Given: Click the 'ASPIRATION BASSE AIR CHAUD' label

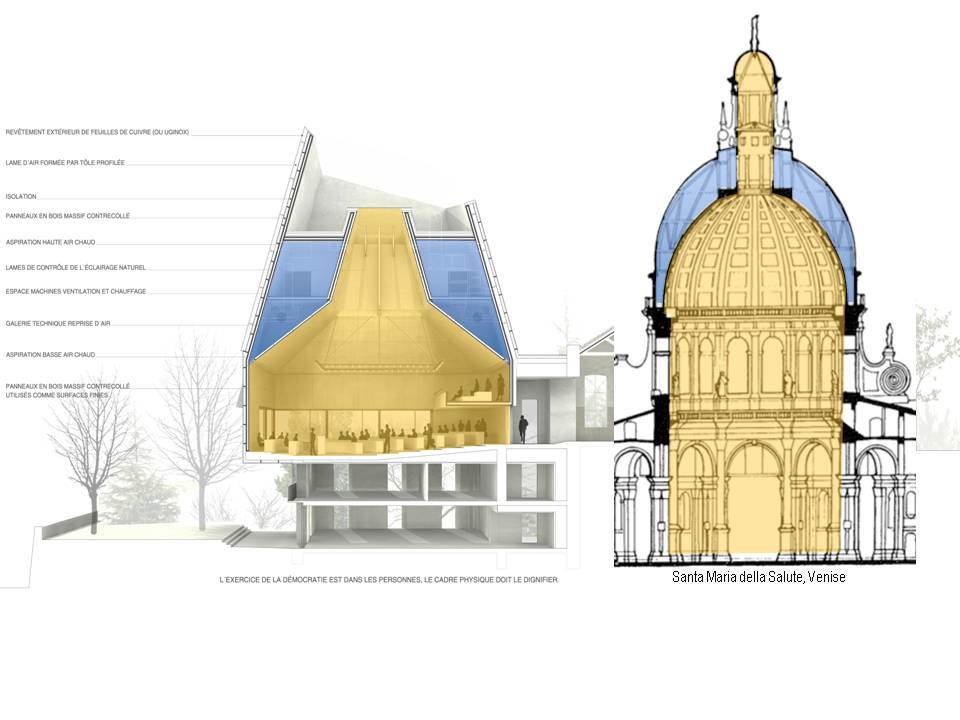Looking at the screenshot, I should click(x=51, y=354).
